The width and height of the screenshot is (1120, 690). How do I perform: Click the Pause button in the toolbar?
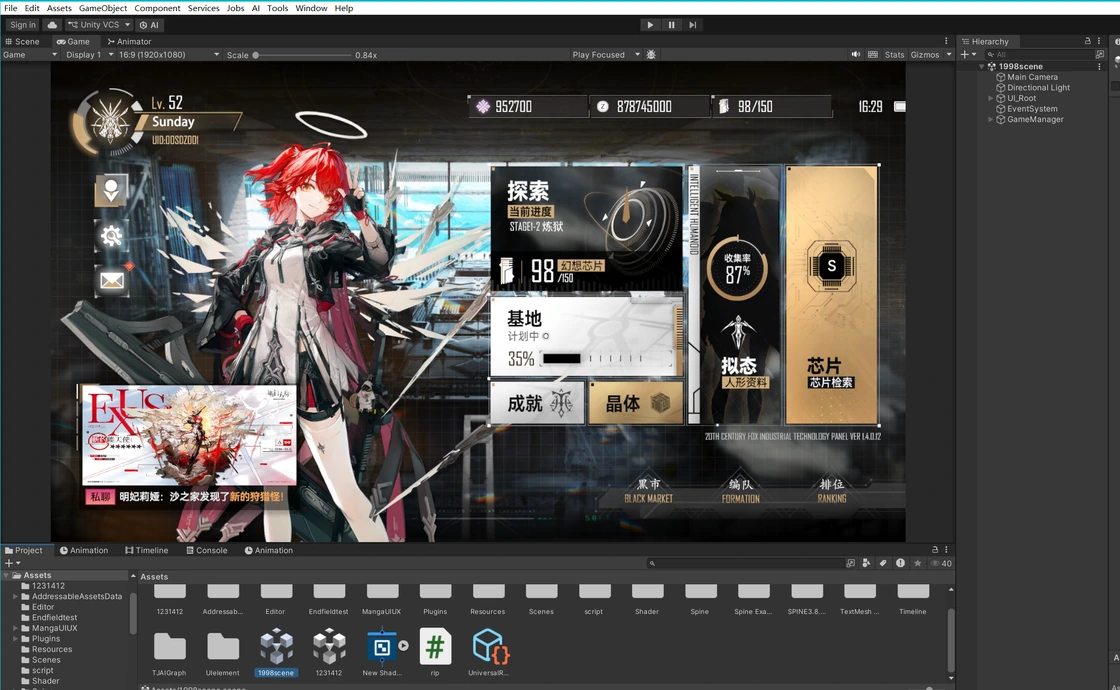pyautogui.click(x=671, y=24)
